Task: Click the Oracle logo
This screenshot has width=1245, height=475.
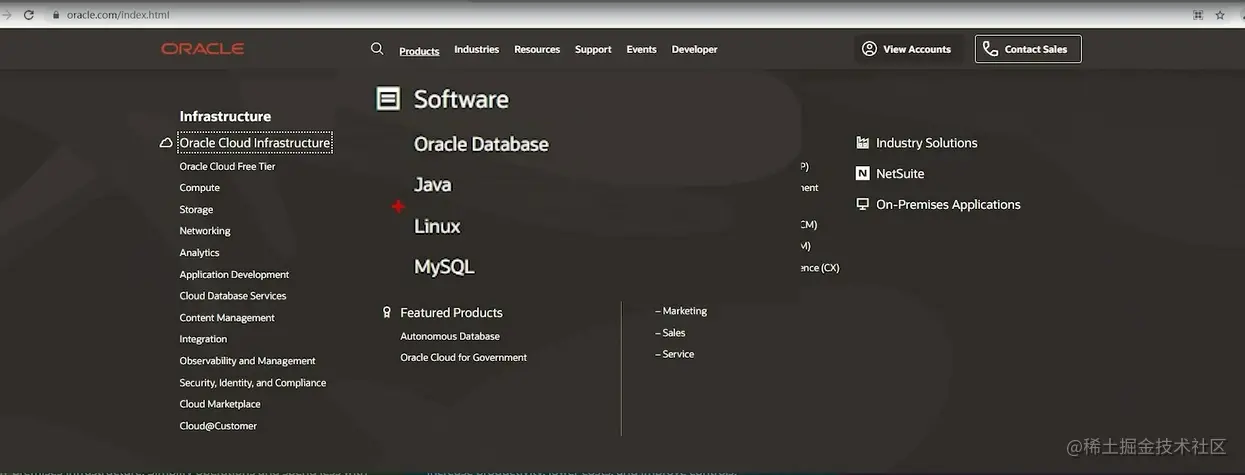Action: click(x=202, y=49)
